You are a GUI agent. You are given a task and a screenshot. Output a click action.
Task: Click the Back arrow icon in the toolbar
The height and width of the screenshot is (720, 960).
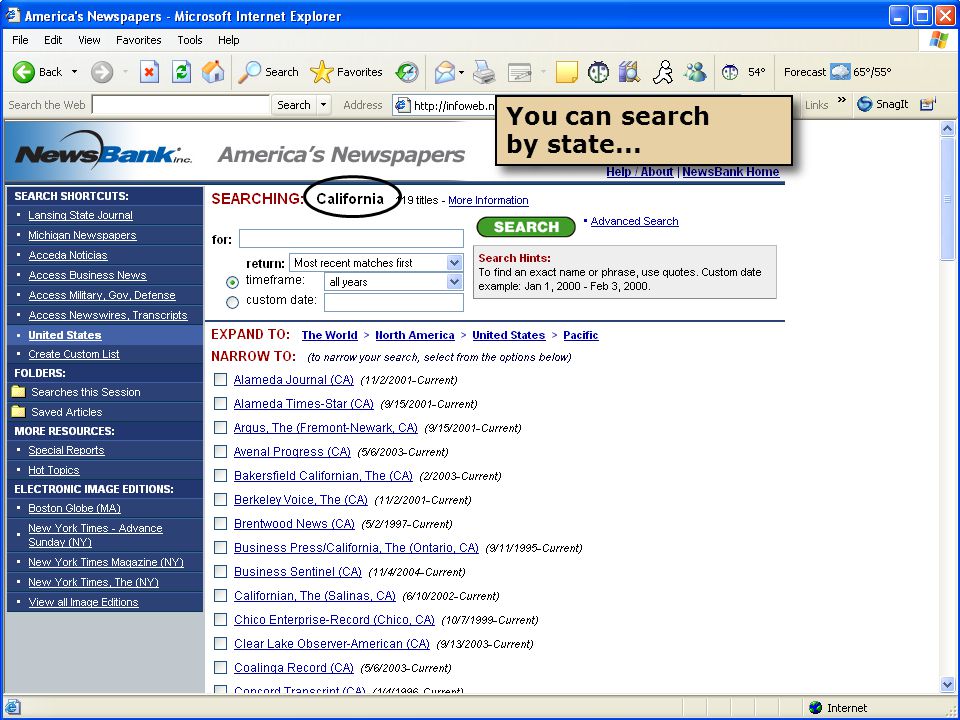(24, 72)
